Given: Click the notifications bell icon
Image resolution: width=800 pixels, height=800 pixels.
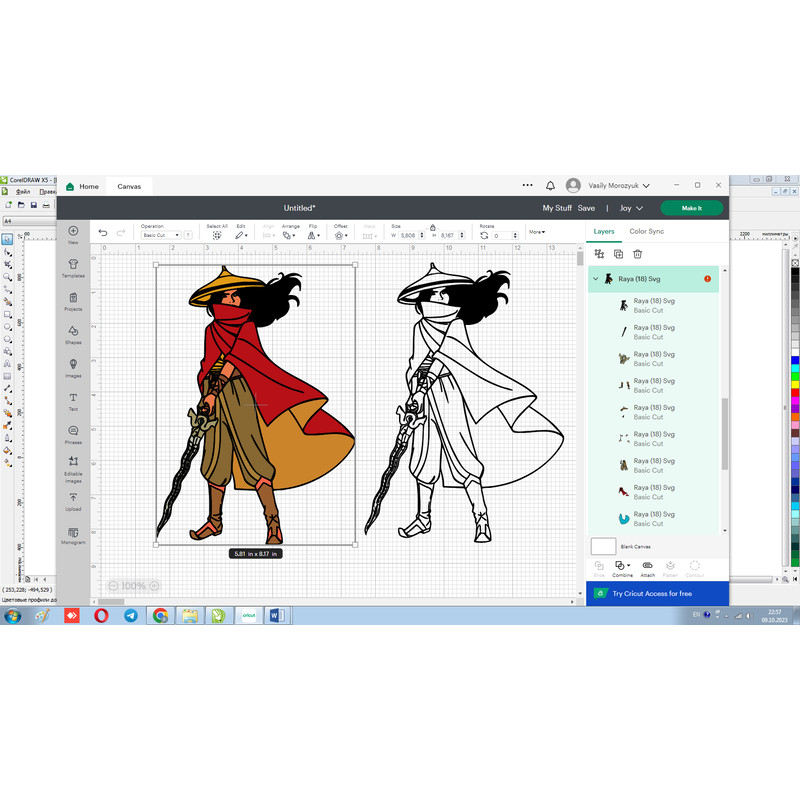Looking at the screenshot, I should point(550,186).
